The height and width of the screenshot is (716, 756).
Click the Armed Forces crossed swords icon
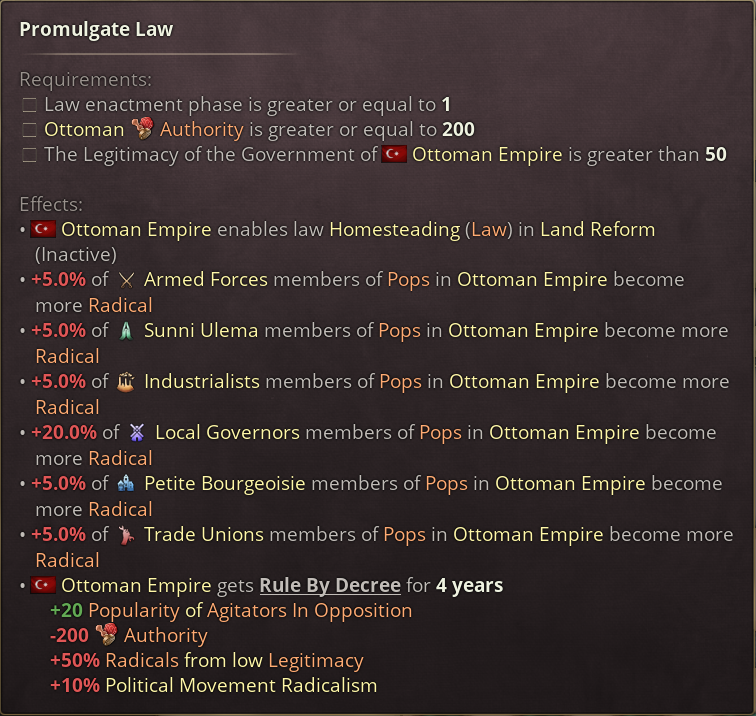tap(126, 280)
